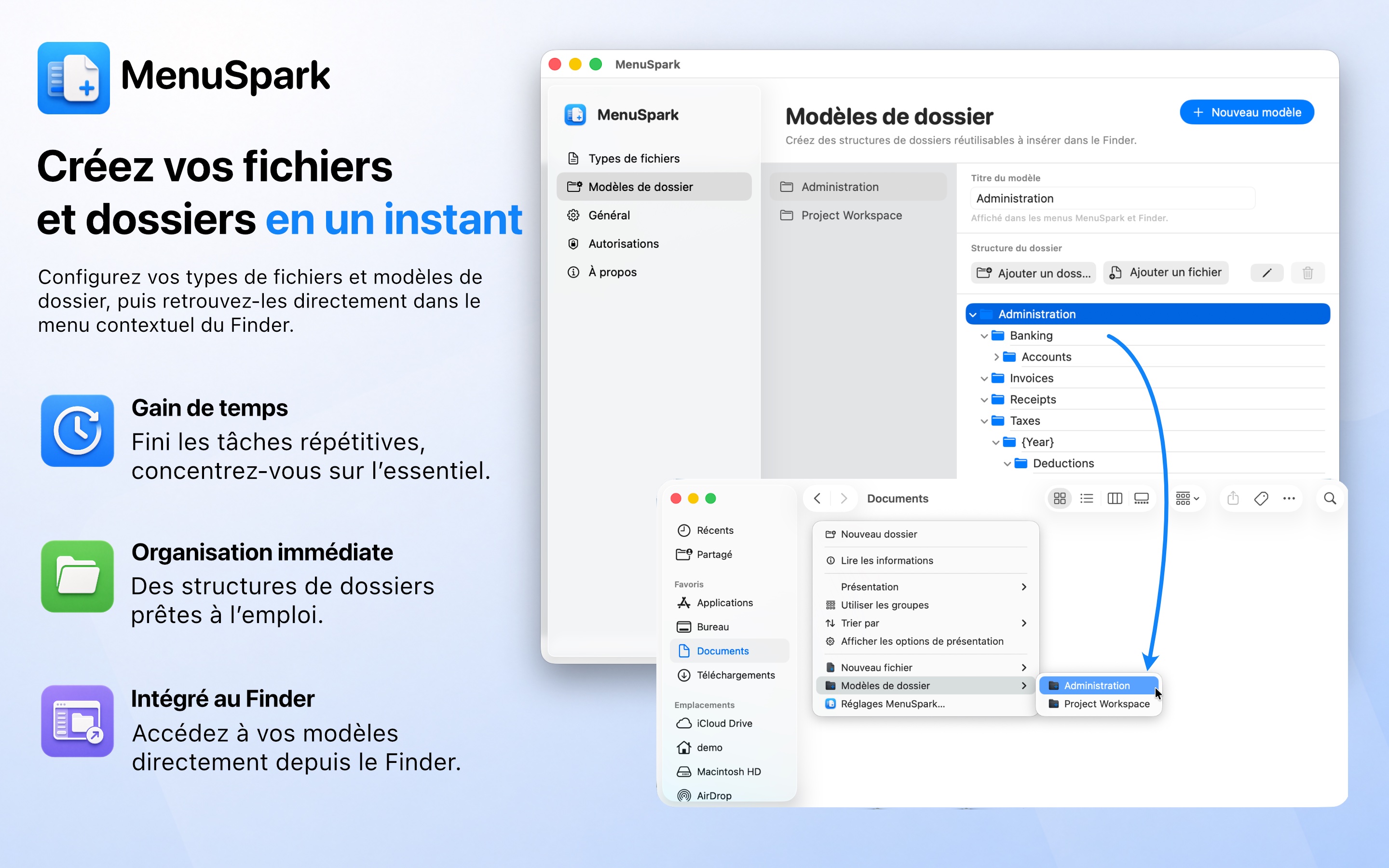The image size is (1389, 868).
Task: Click Ajouter un fichier button
Action: point(1166,272)
